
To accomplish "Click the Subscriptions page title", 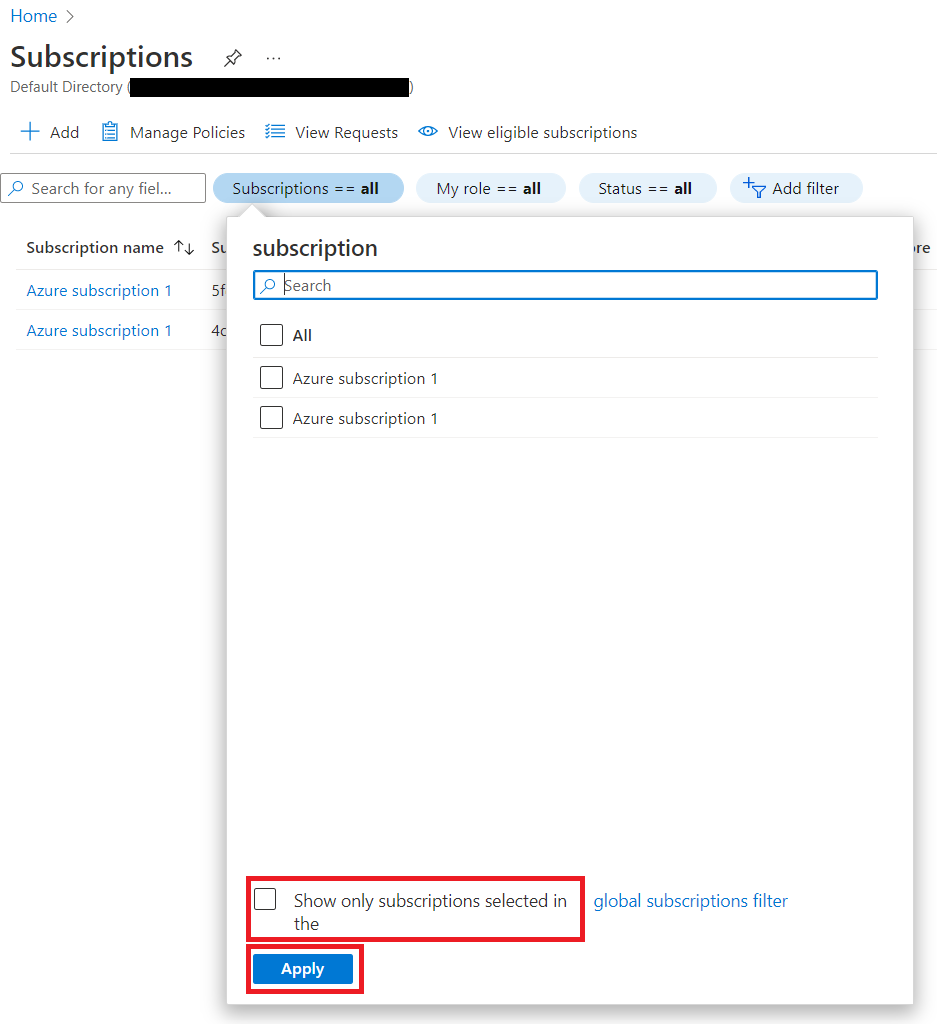I will pos(100,57).
